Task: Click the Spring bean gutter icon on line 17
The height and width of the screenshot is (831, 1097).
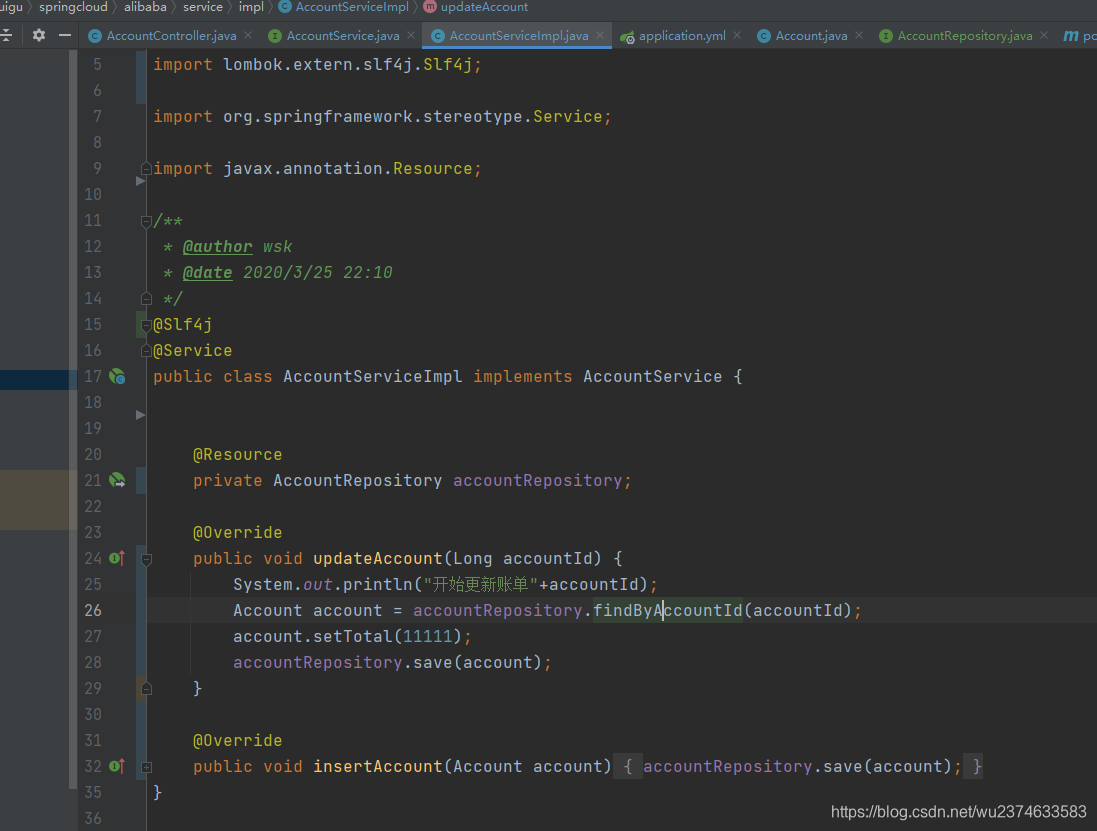Action: [x=117, y=376]
